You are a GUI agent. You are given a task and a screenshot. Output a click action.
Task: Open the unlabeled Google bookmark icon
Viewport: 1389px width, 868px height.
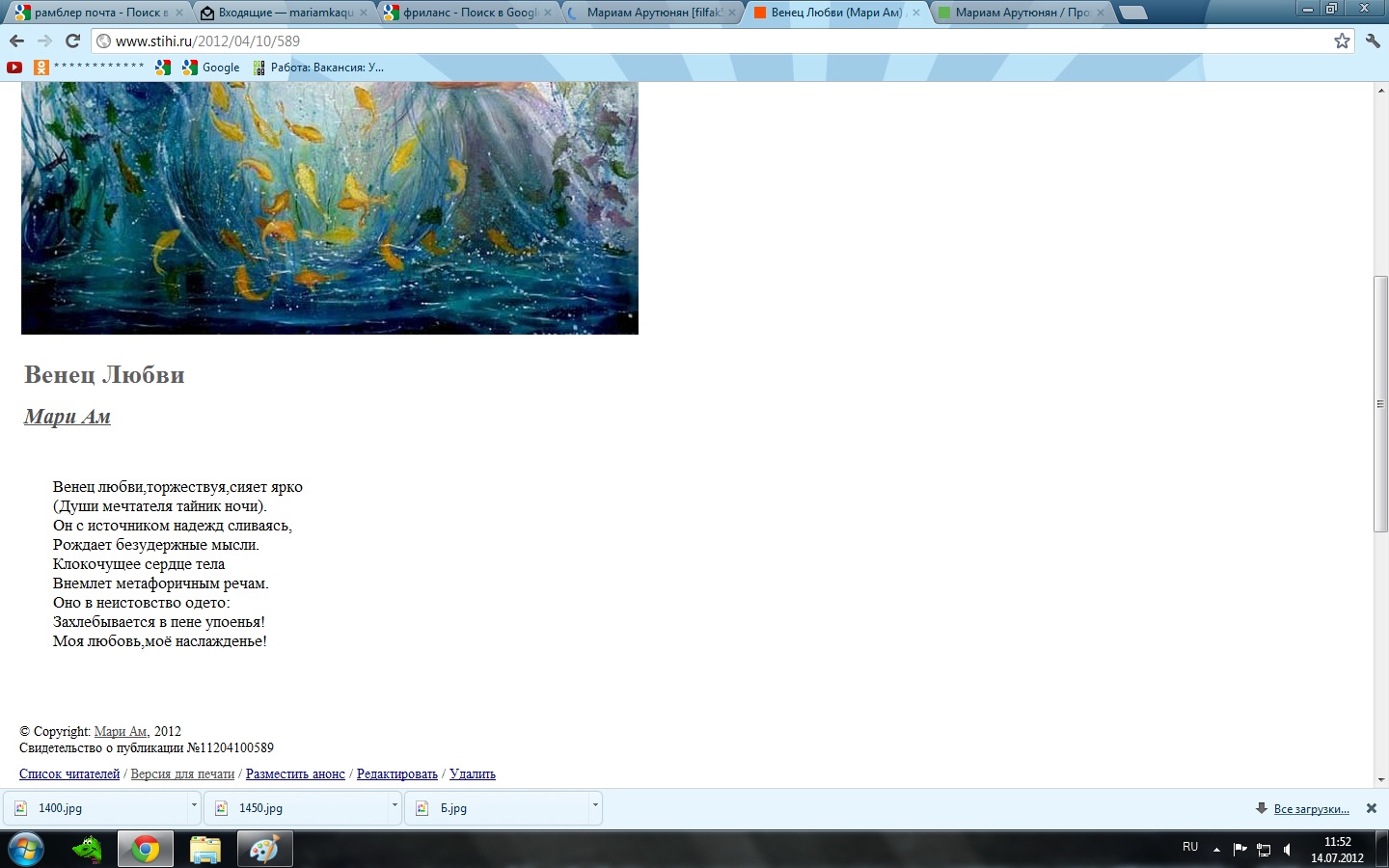tap(163, 68)
